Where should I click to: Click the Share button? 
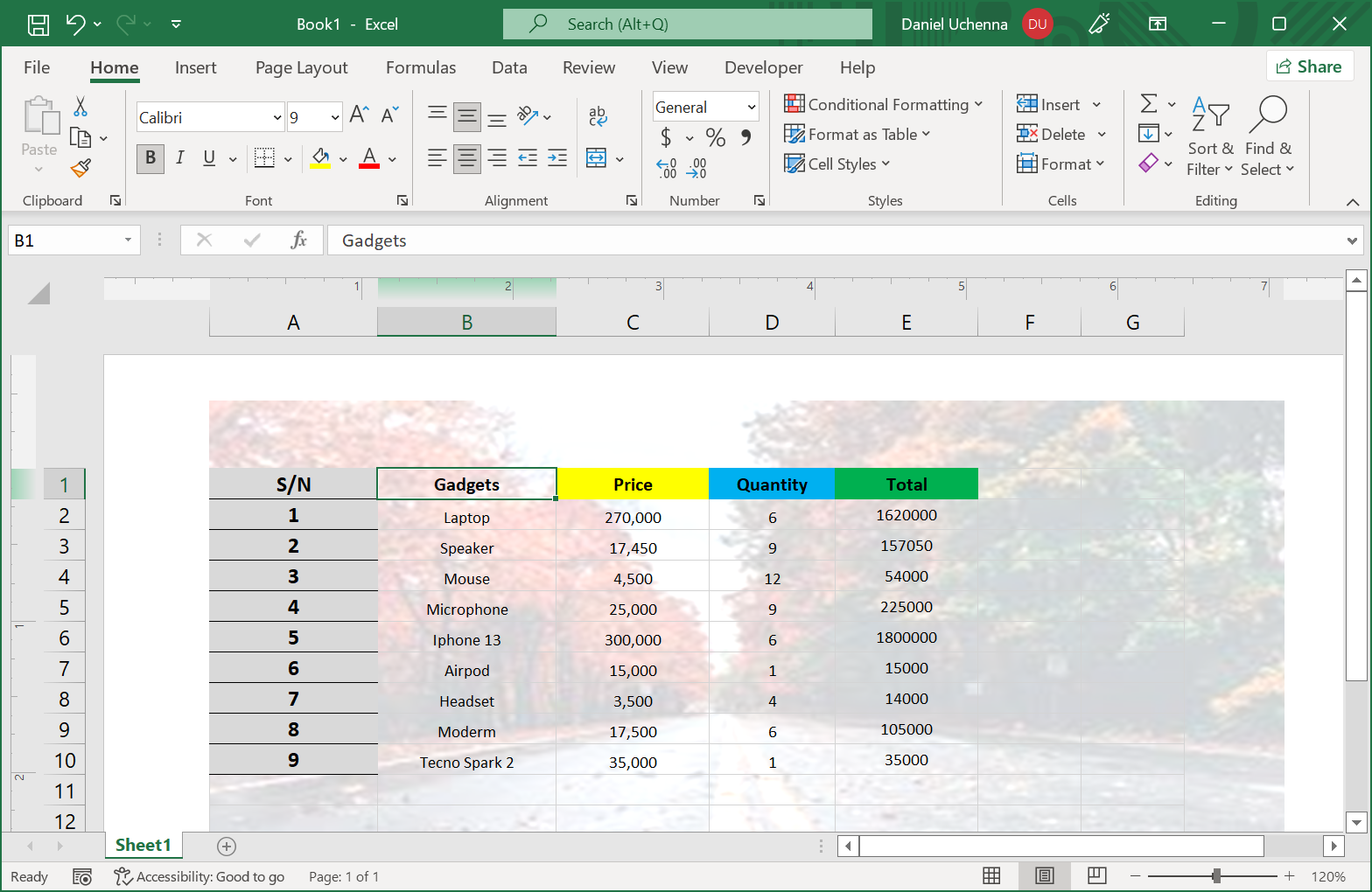[x=1309, y=66]
